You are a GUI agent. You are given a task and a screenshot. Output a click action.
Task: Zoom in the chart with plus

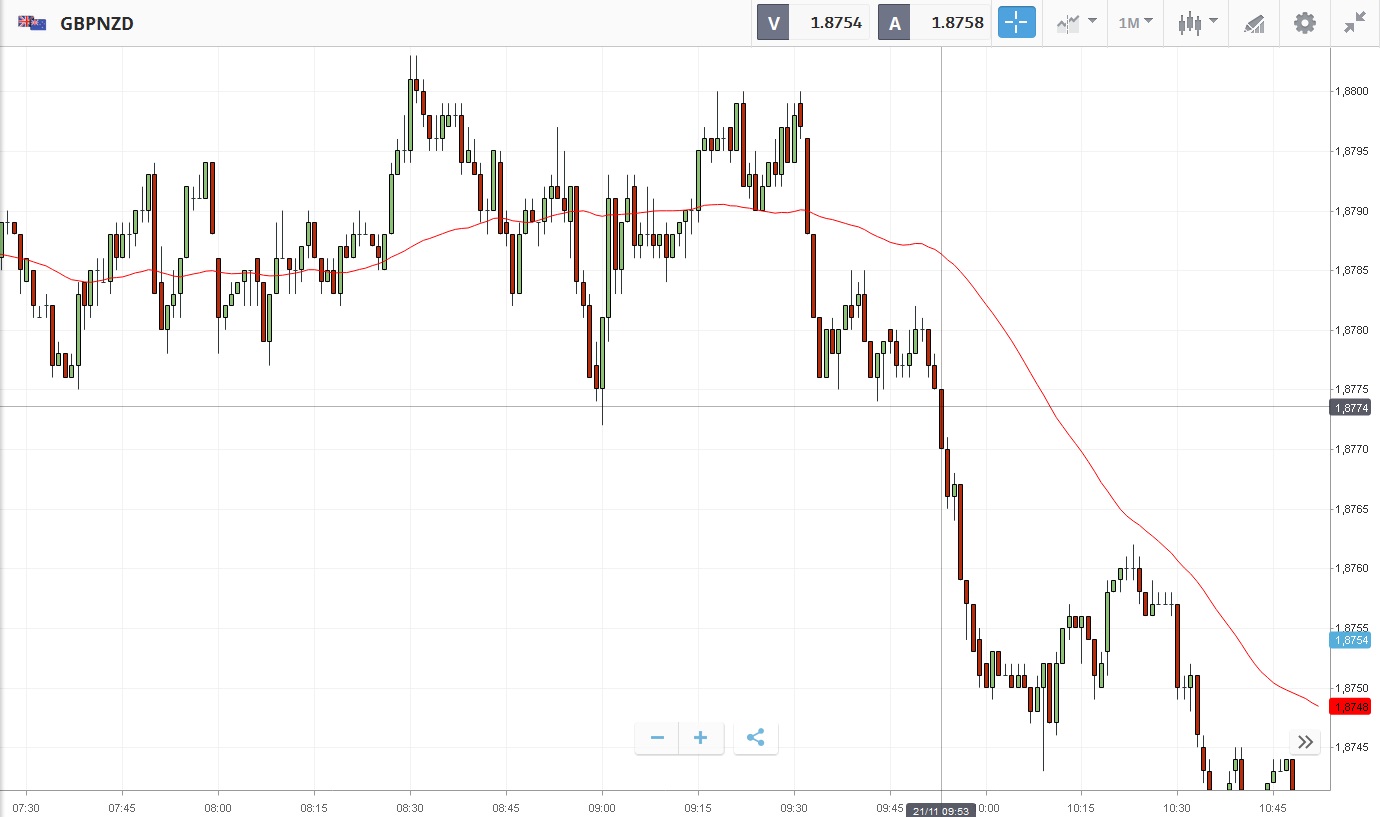point(701,739)
